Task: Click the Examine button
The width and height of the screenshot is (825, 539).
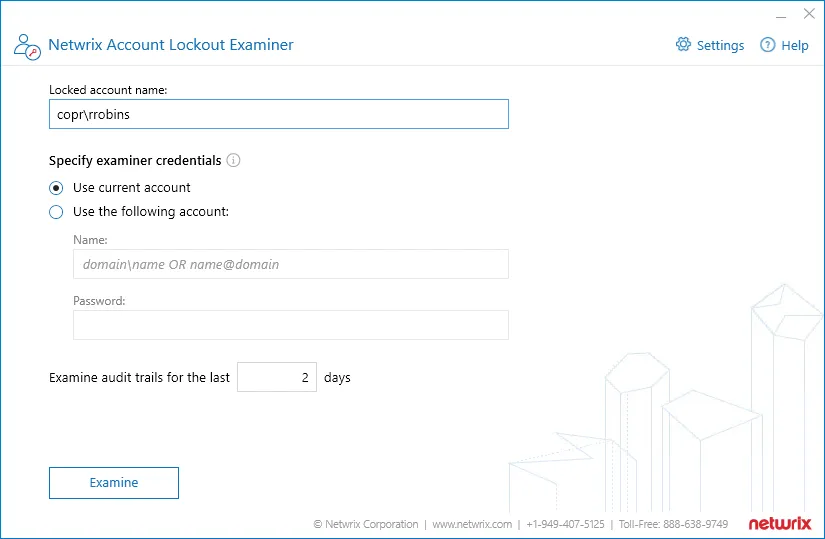Action: click(114, 483)
